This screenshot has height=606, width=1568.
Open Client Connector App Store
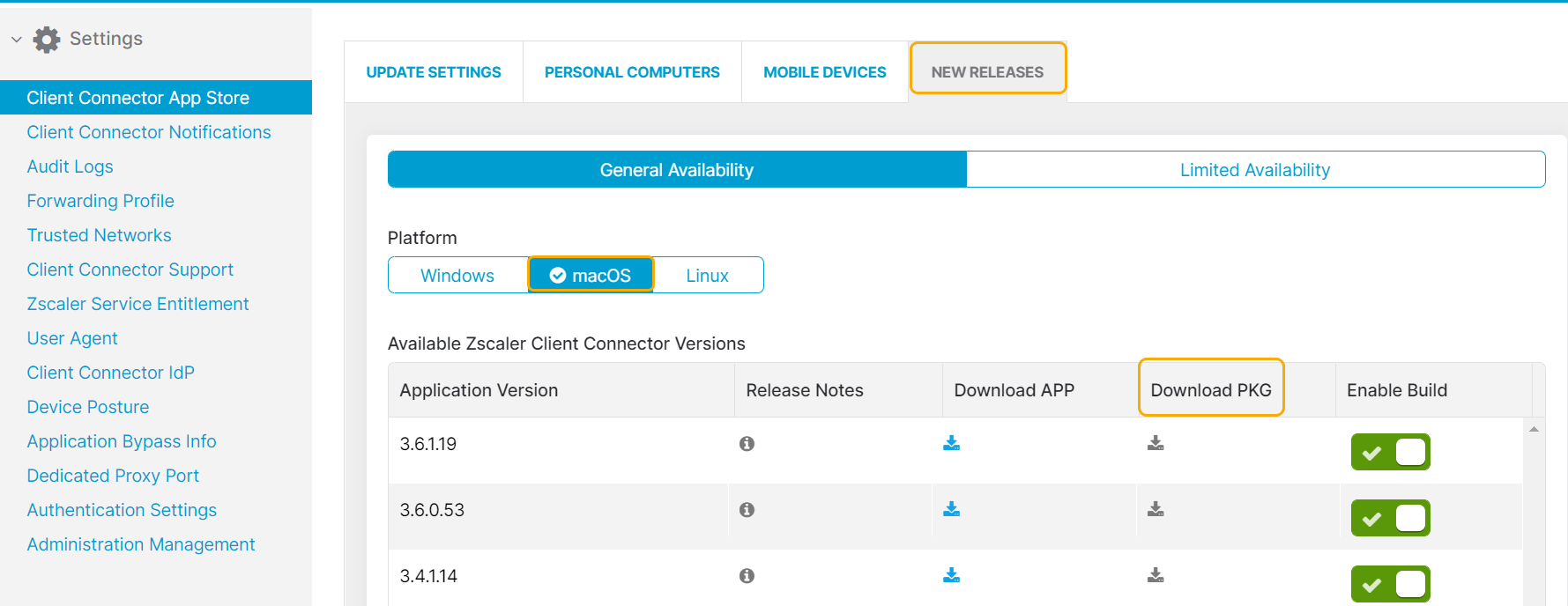[x=156, y=98]
